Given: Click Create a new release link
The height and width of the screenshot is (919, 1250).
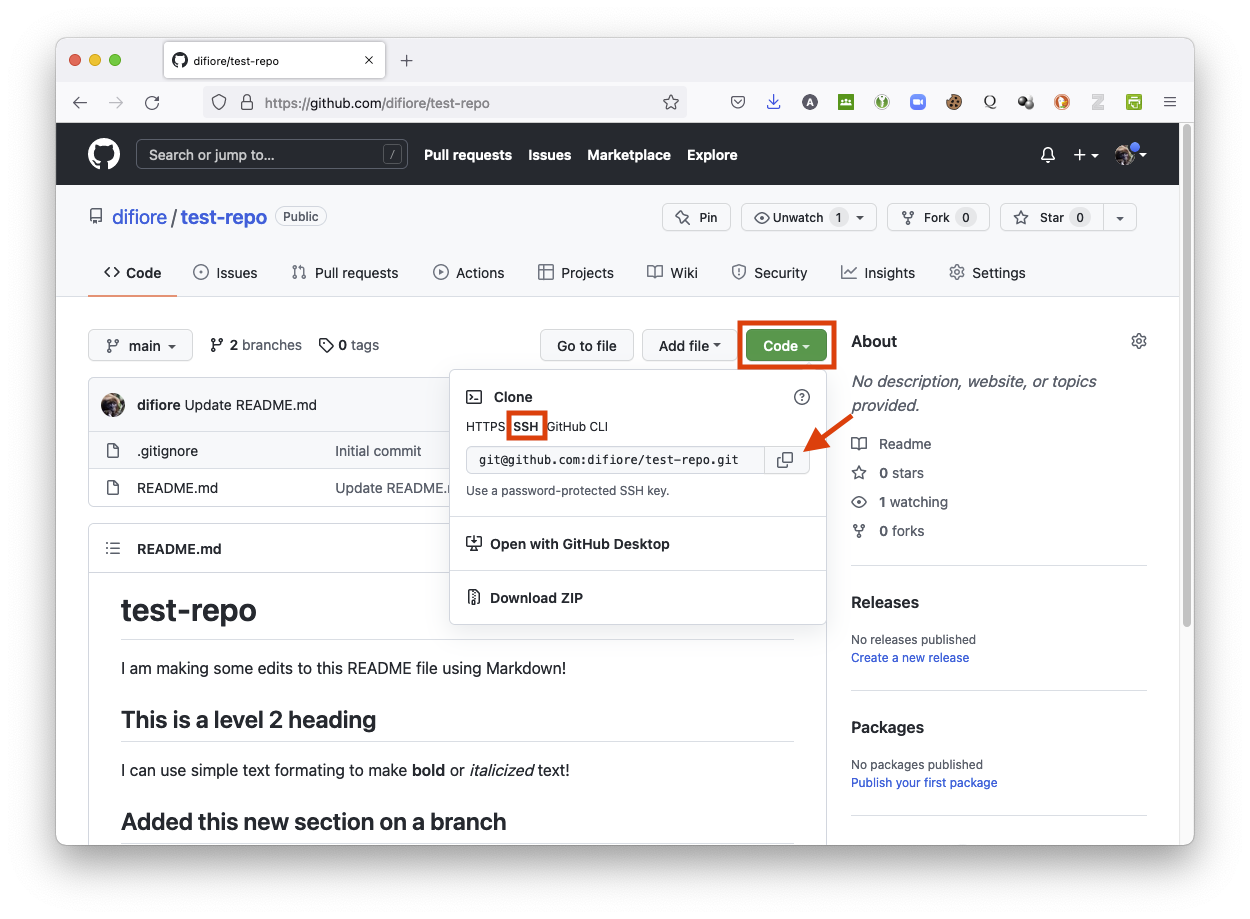Looking at the screenshot, I should (x=909, y=658).
